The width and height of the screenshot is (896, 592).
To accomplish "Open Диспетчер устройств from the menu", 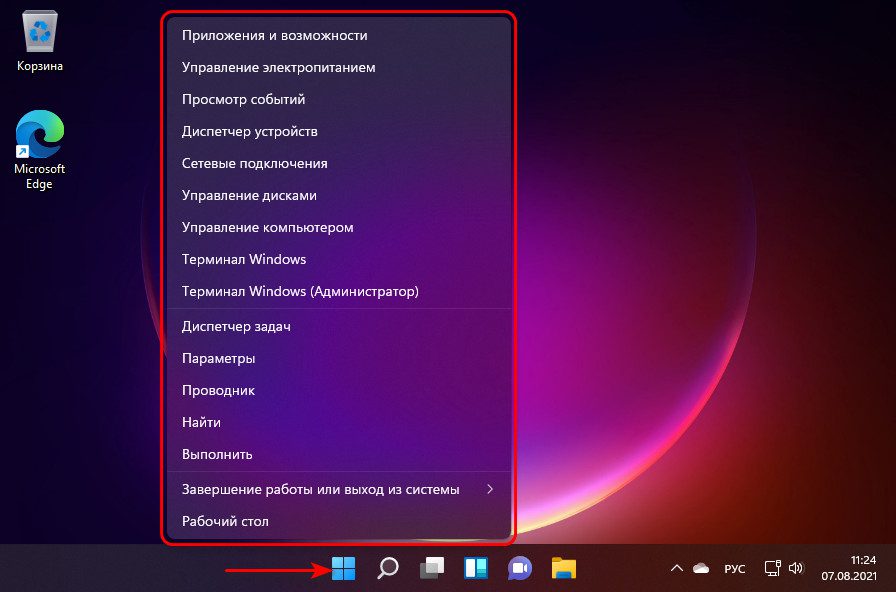I will click(339, 131).
